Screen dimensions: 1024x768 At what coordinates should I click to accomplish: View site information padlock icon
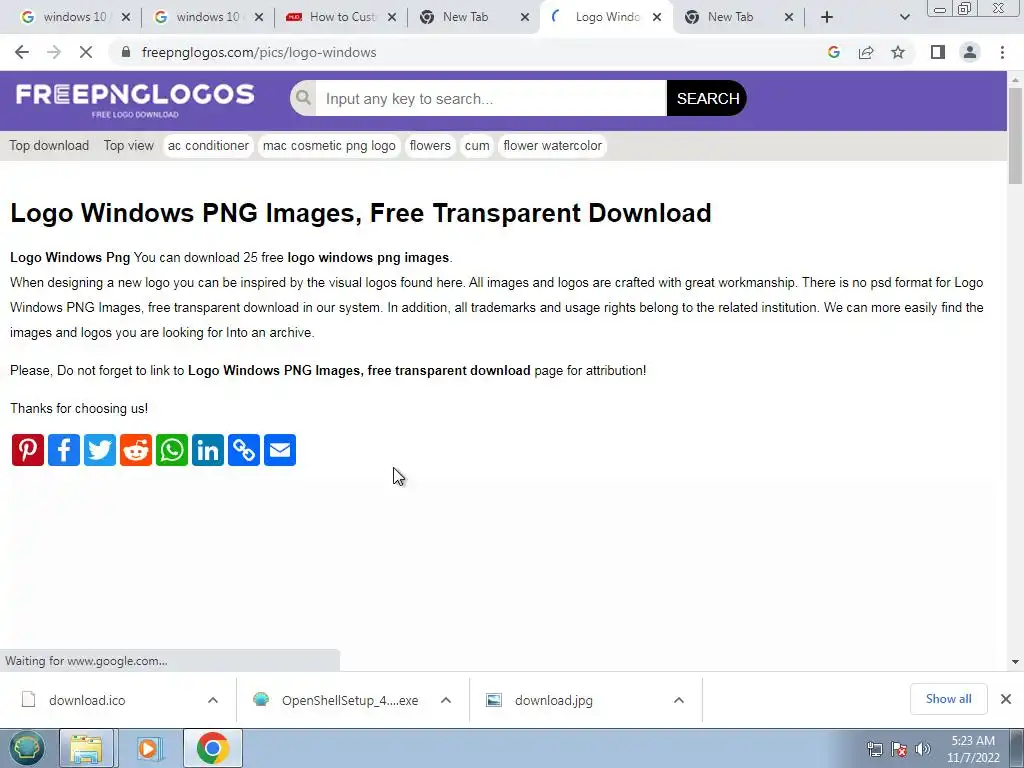(126, 52)
